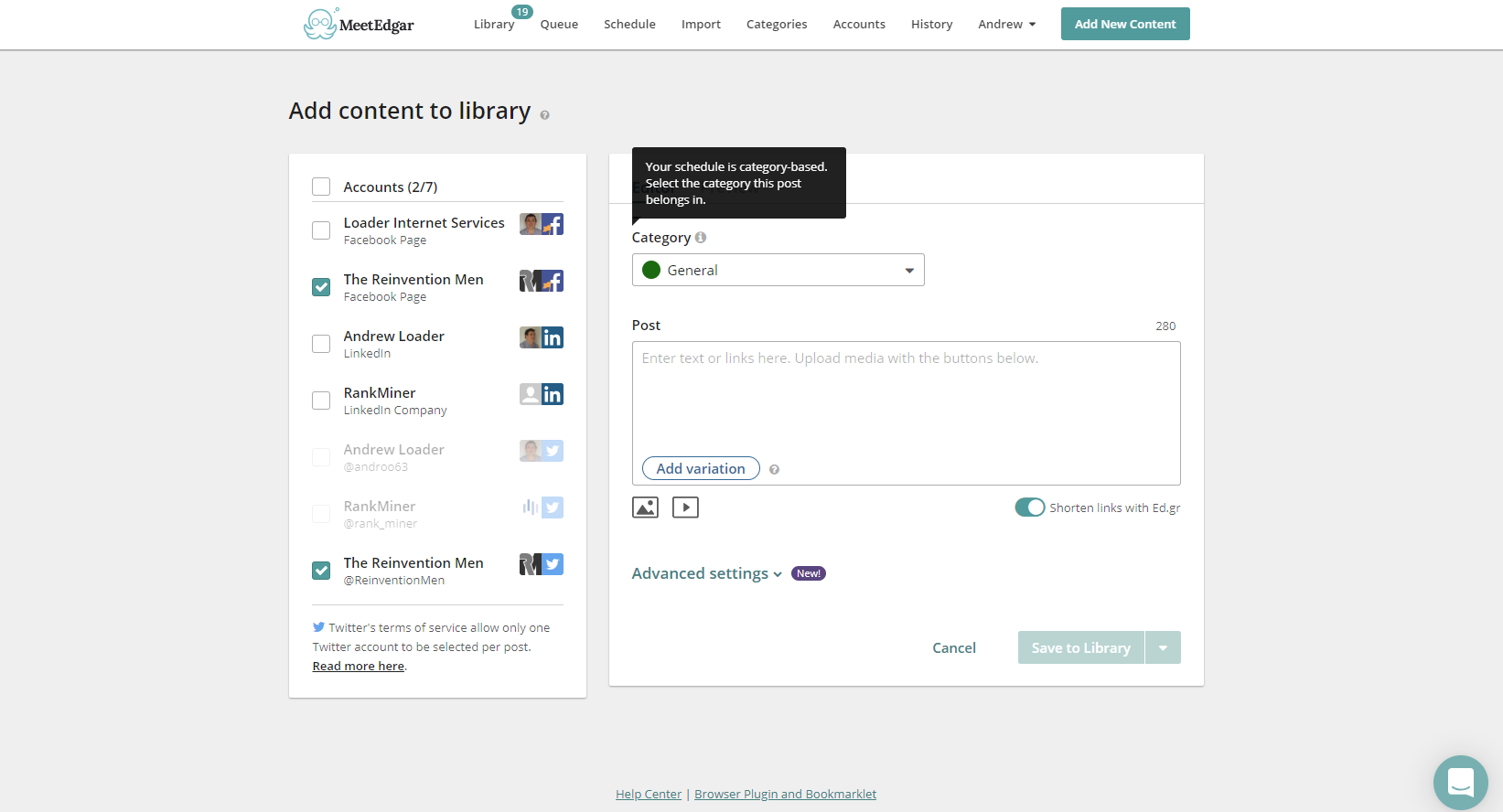Open Help Center footer link
Image resolution: width=1503 pixels, height=812 pixels.
tap(649, 794)
